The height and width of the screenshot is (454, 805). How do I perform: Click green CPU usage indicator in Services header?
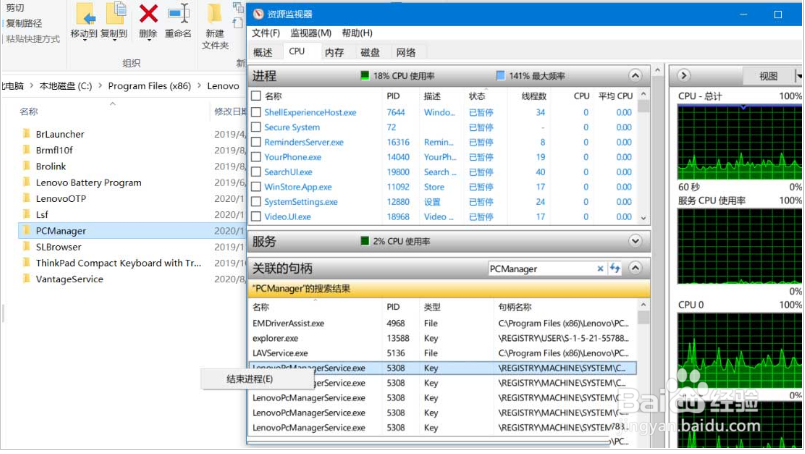pos(365,241)
